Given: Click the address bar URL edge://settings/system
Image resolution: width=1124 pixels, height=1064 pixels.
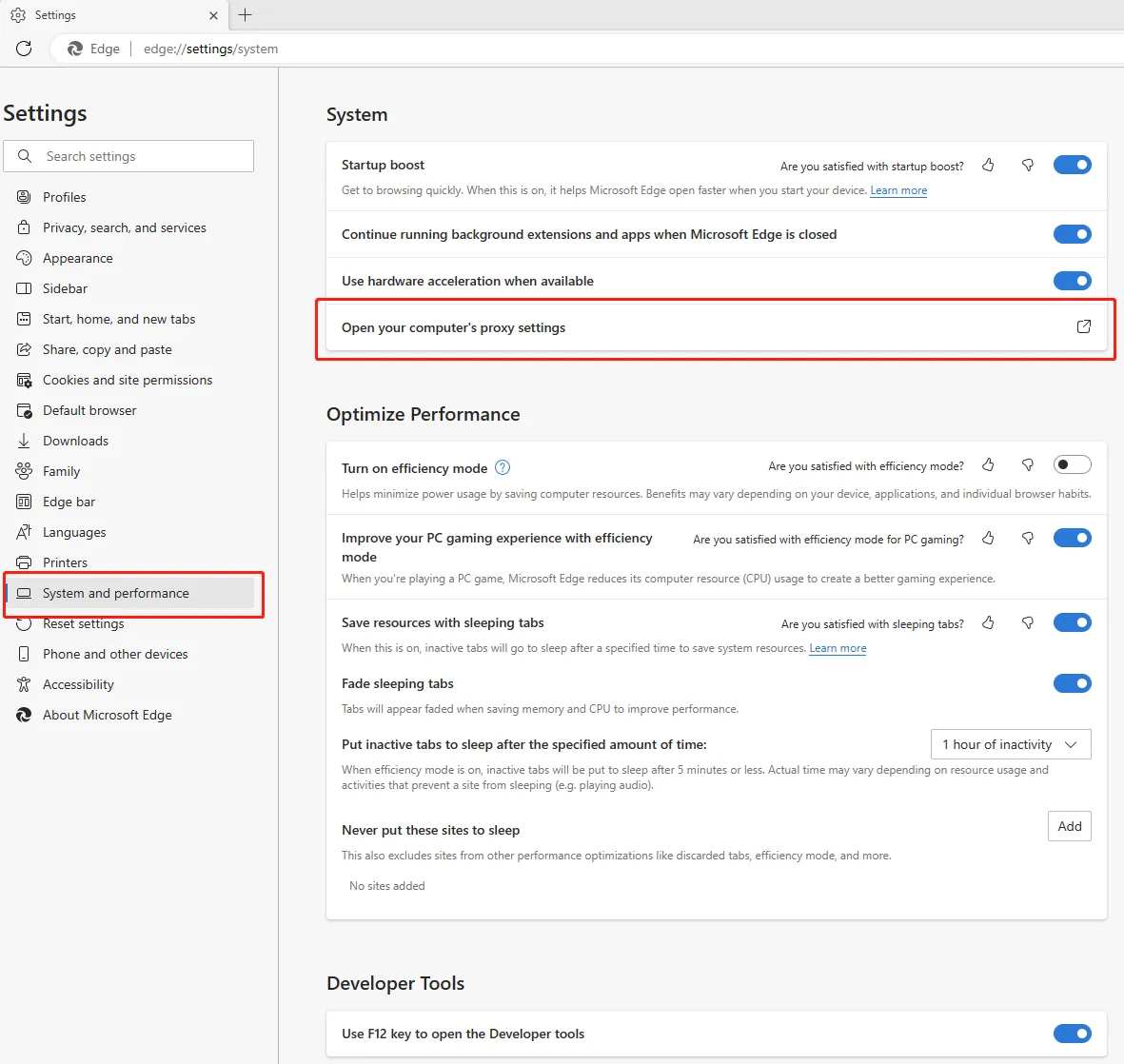Looking at the screenshot, I should point(210,49).
